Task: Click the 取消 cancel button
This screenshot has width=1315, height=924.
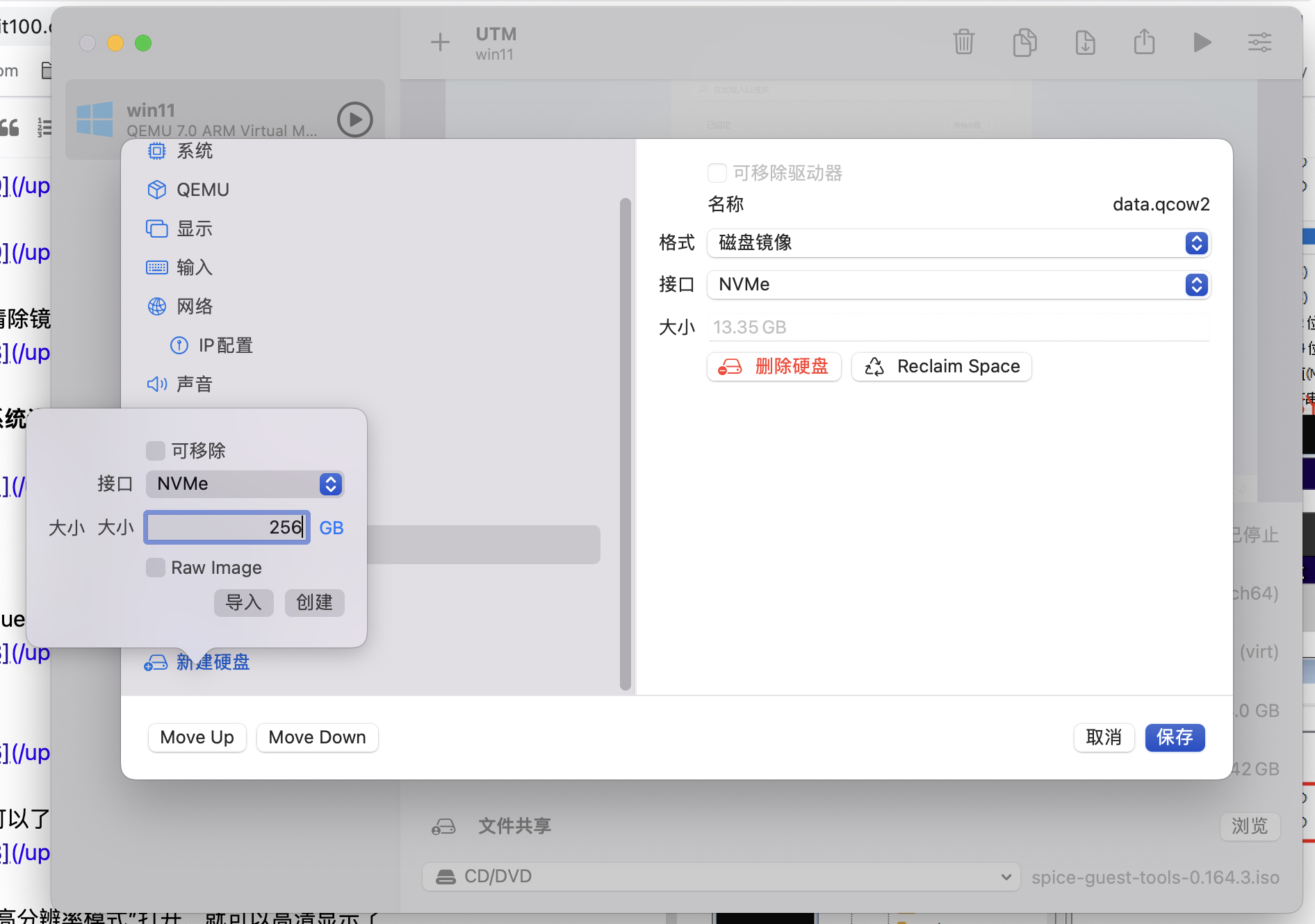Action: (x=1104, y=737)
